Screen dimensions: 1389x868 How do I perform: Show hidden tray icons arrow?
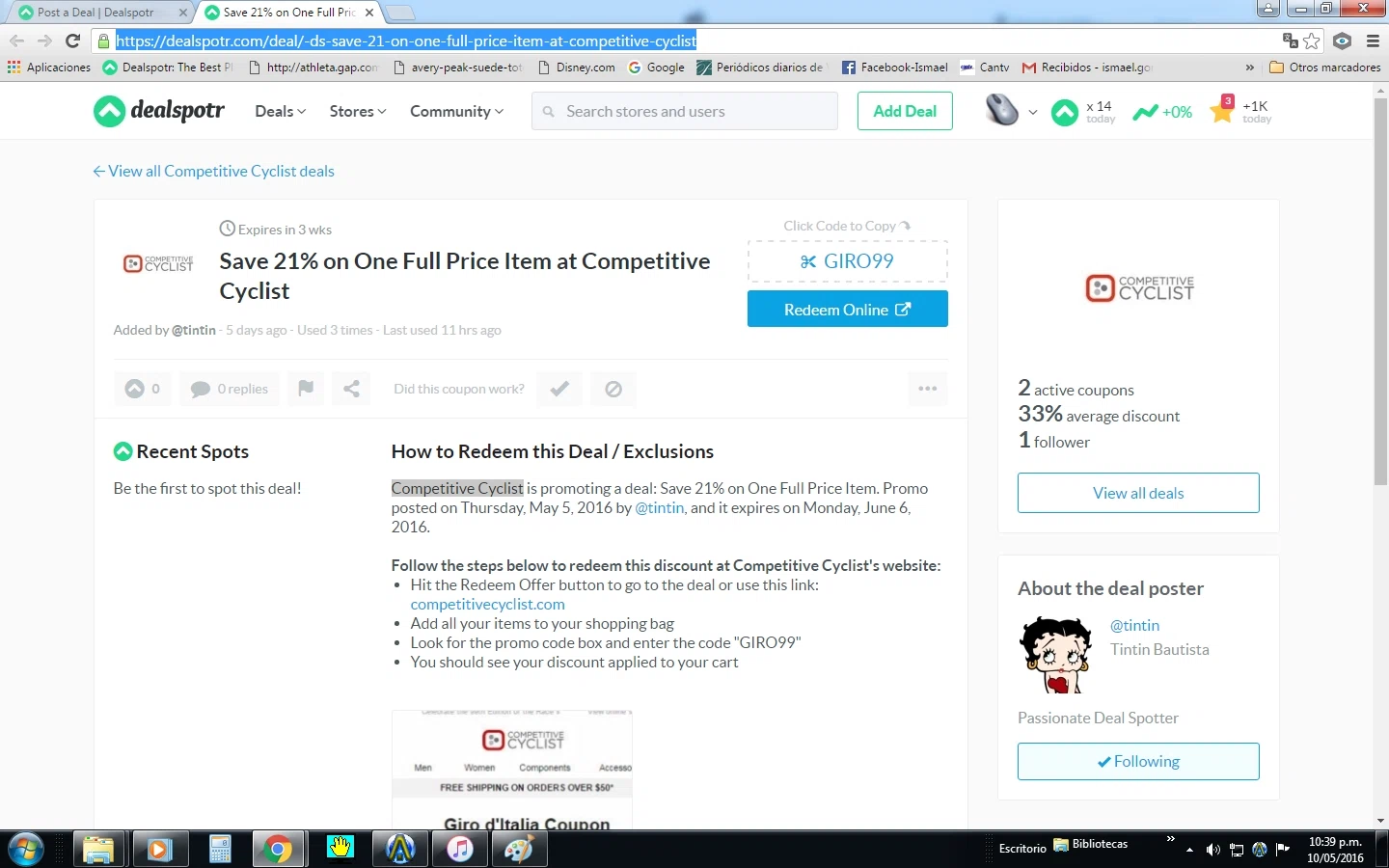pos(1189,850)
